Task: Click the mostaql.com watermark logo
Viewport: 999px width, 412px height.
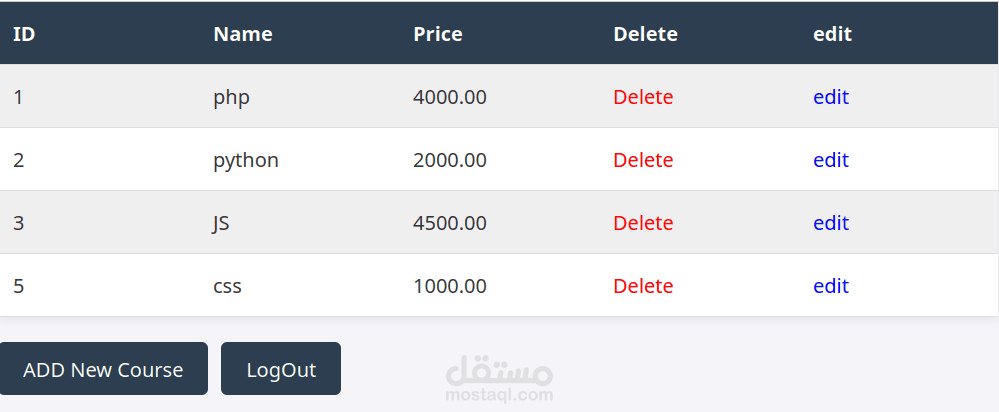Action: tap(500, 380)
